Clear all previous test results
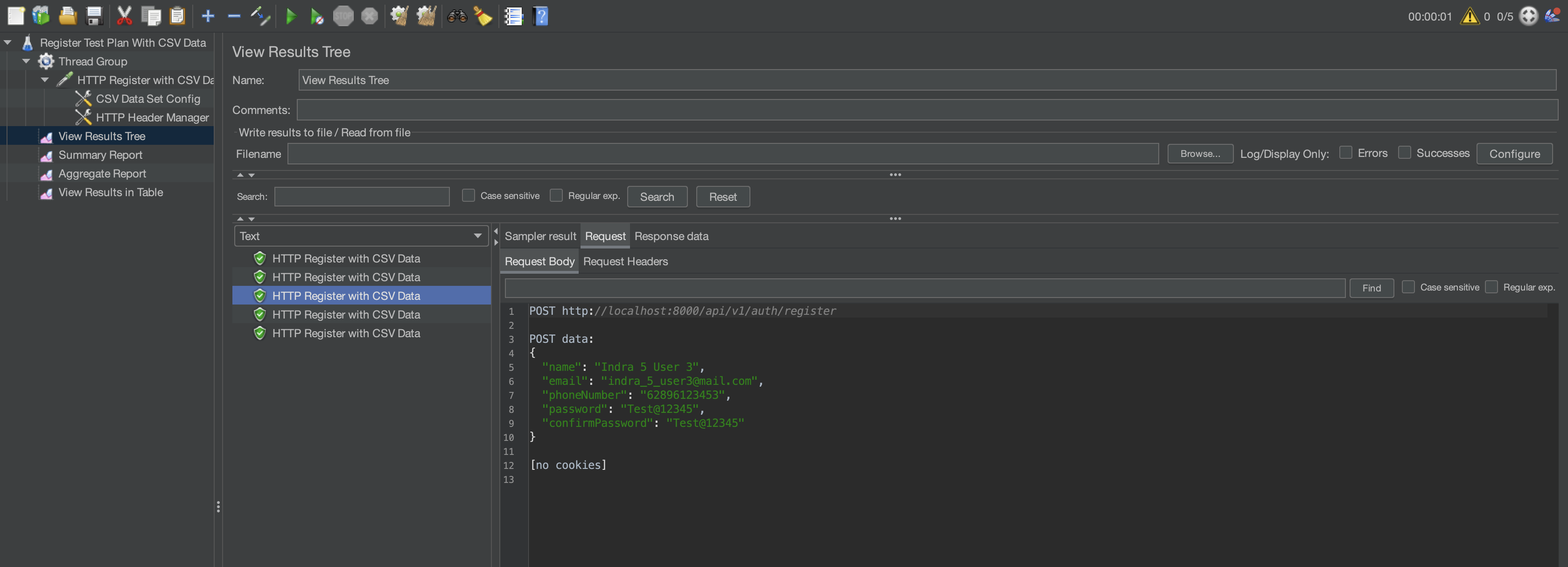The height and width of the screenshot is (567, 1568). [x=427, y=16]
